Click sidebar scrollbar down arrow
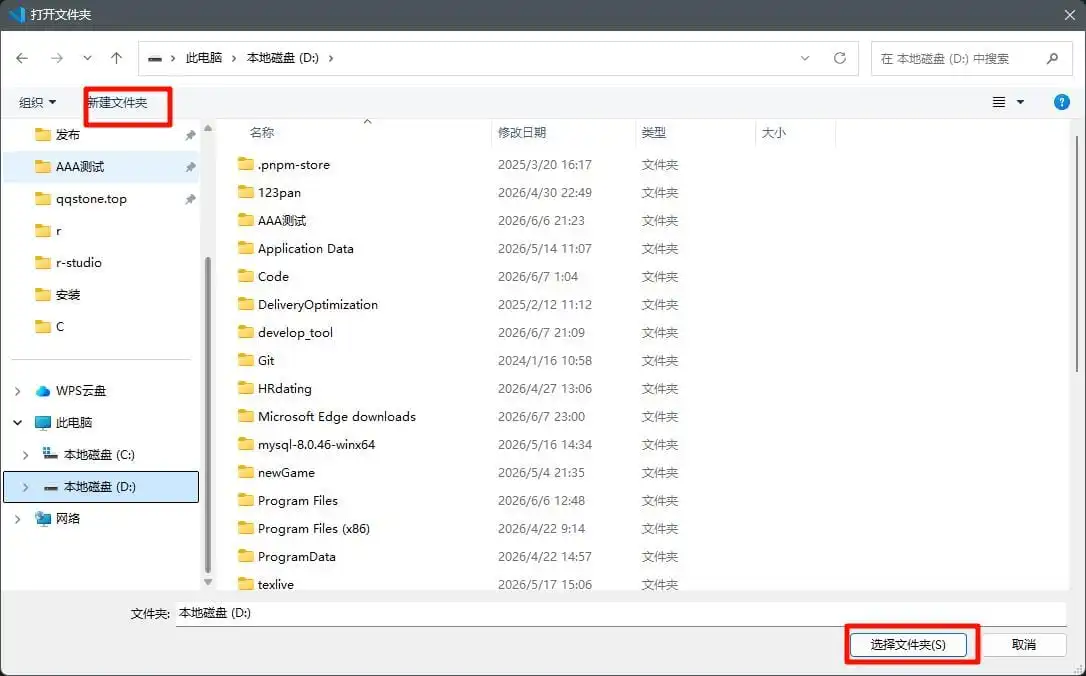The height and width of the screenshot is (676, 1086). click(x=208, y=582)
